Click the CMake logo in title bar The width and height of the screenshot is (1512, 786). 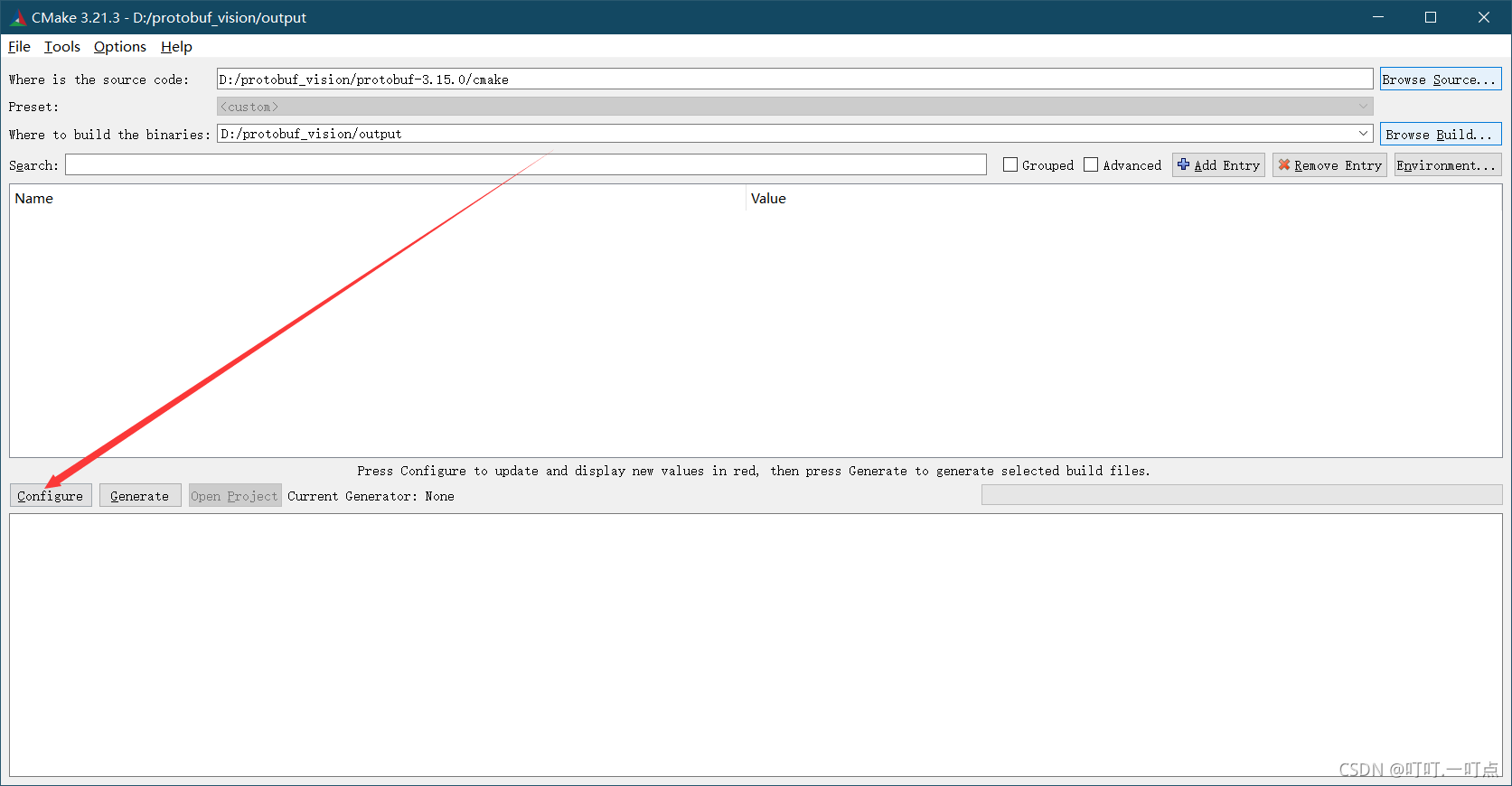point(18,18)
